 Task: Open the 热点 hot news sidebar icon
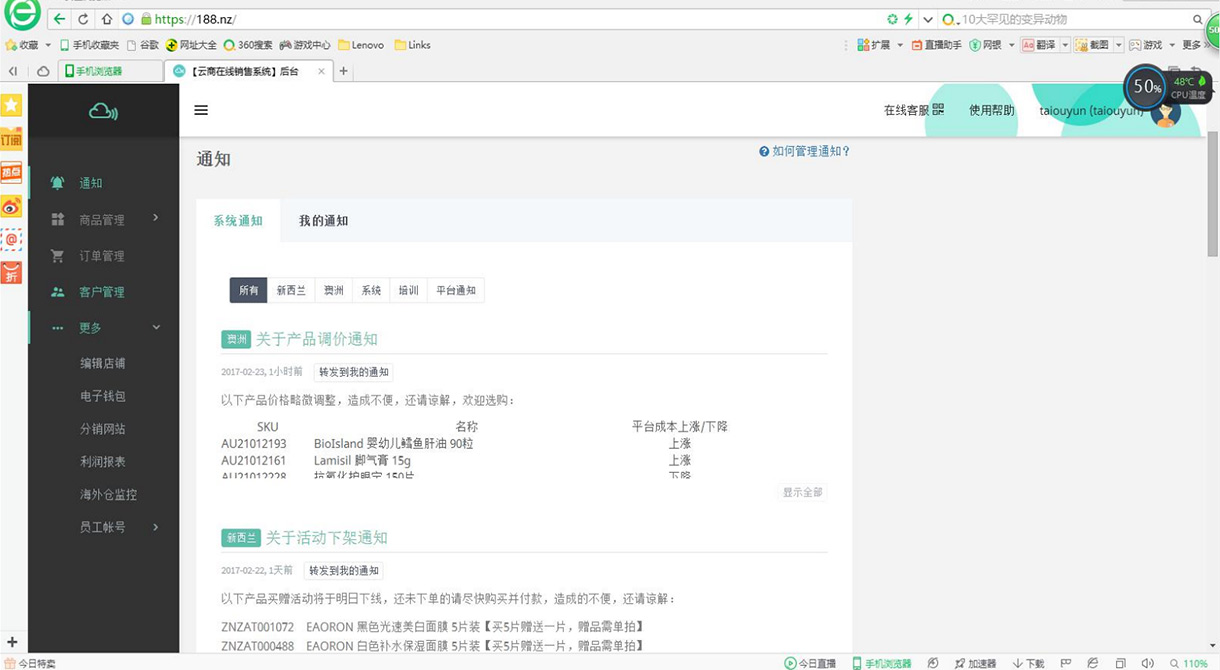(x=11, y=172)
